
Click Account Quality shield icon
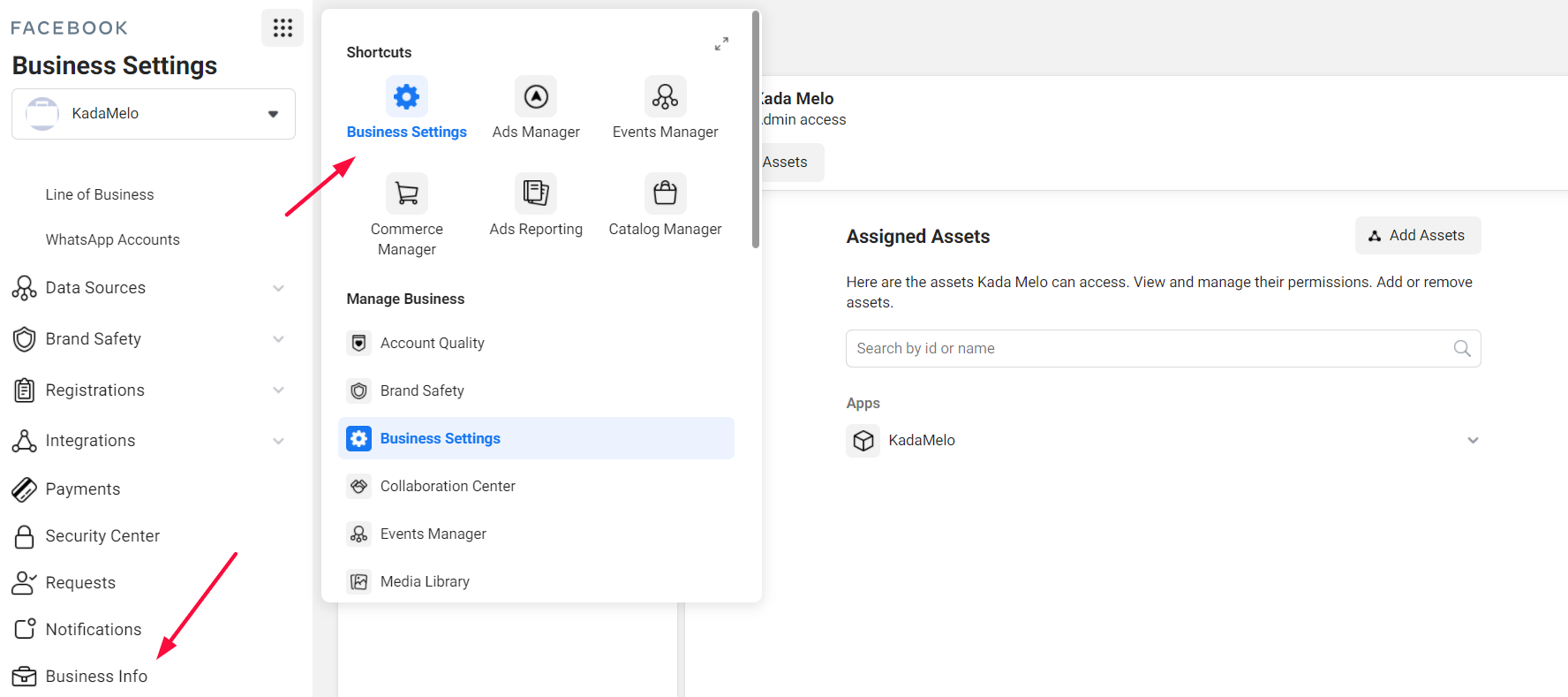pos(359,343)
